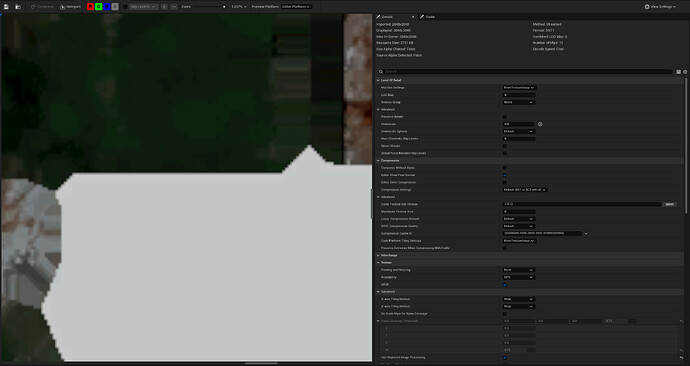The image size is (690, 366).
Task: Click Maximum Texture Size field
Action: pos(519,212)
